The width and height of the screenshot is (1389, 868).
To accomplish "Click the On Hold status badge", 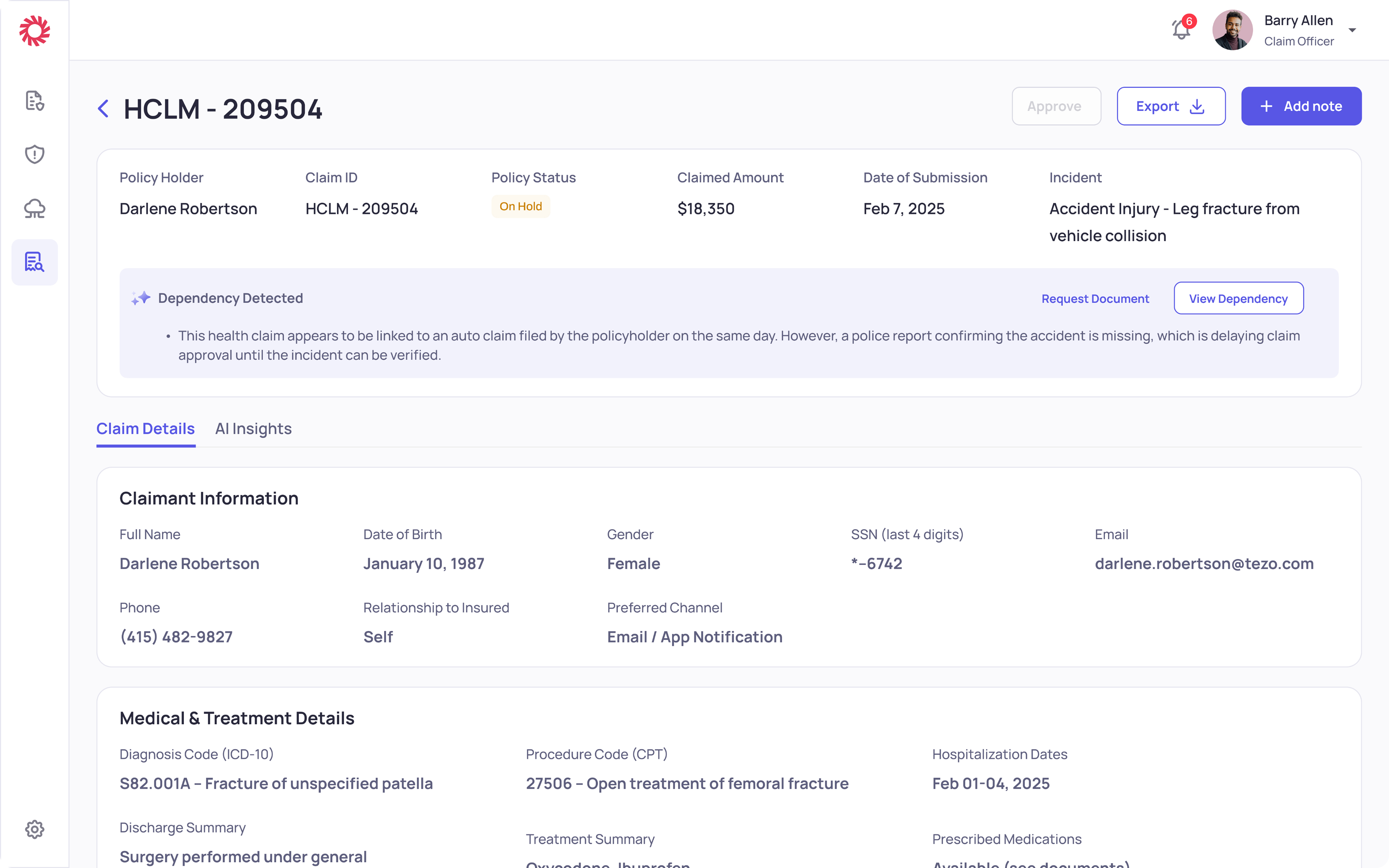I will pos(520,207).
